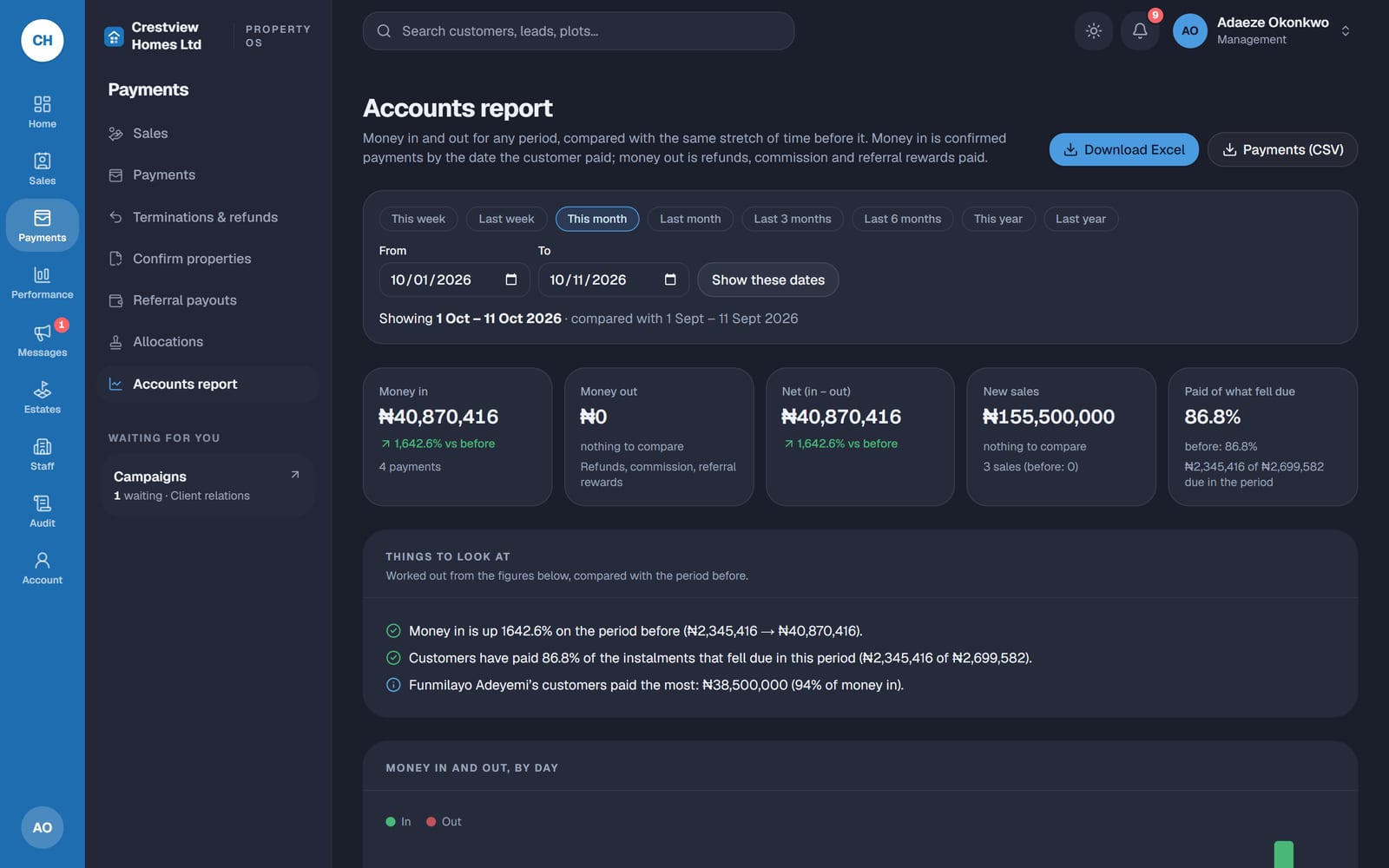Click the Money out card
This screenshot has height=868, width=1389.
coord(659,437)
